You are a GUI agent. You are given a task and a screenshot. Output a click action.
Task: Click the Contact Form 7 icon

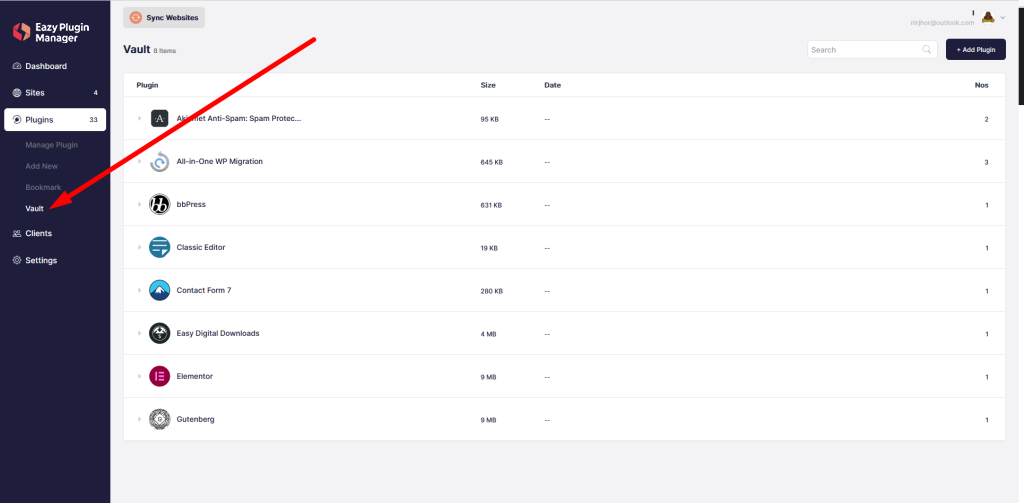tap(160, 290)
